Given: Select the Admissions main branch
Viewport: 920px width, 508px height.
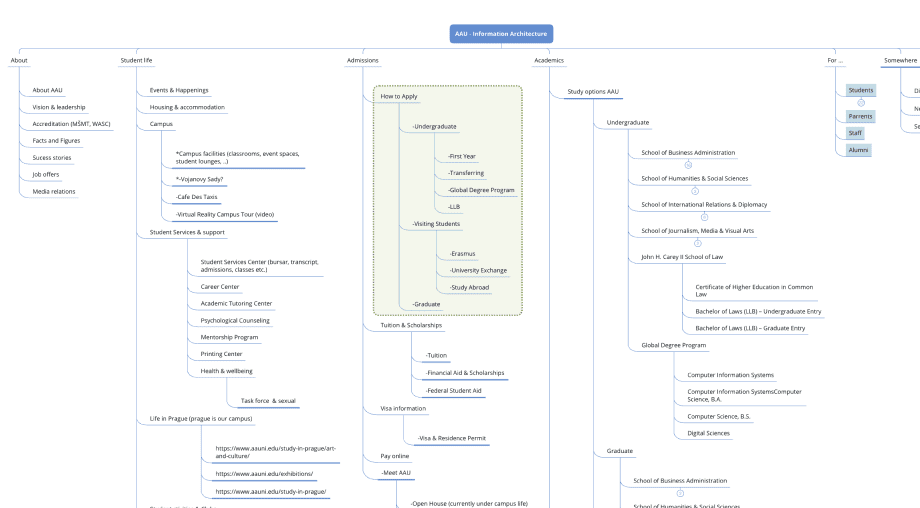Looking at the screenshot, I should [363, 60].
